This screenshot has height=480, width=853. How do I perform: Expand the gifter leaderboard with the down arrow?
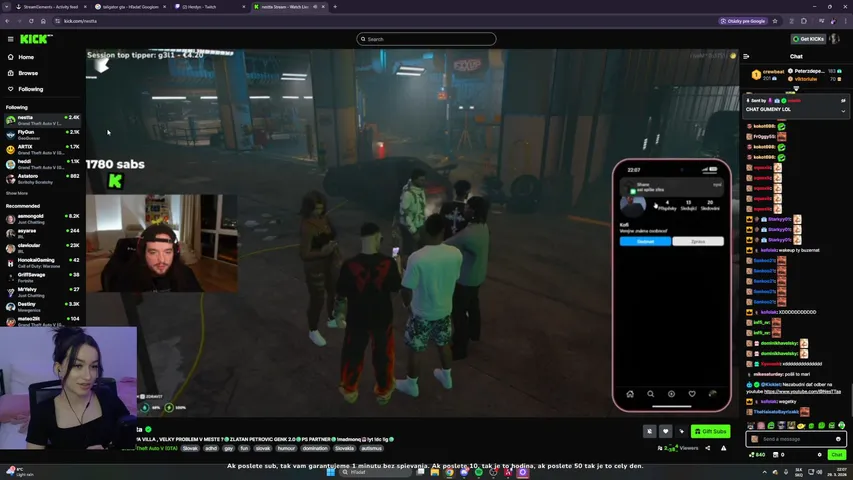(x=796, y=88)
